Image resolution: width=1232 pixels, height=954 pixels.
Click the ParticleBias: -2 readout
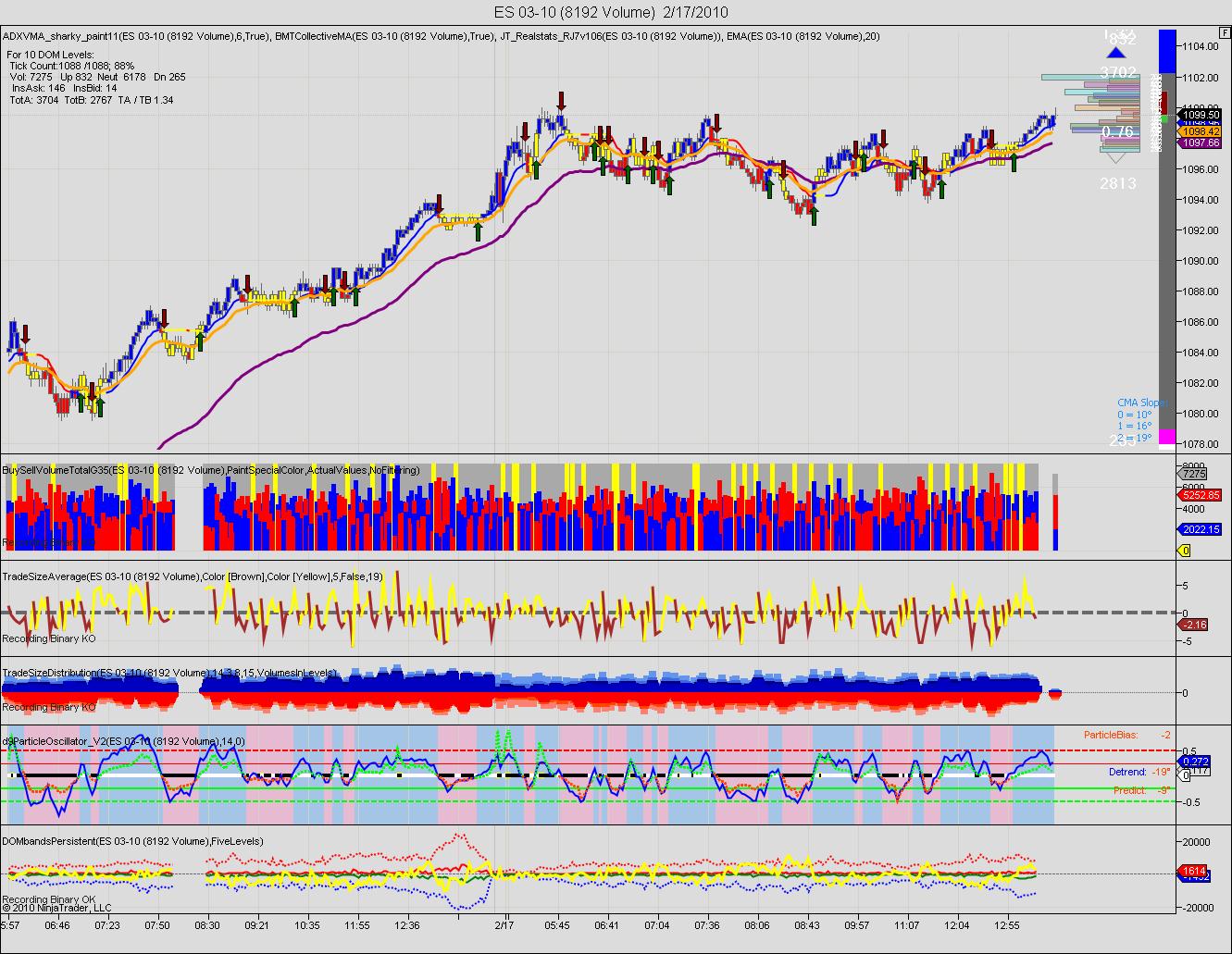coord(1127,735)
